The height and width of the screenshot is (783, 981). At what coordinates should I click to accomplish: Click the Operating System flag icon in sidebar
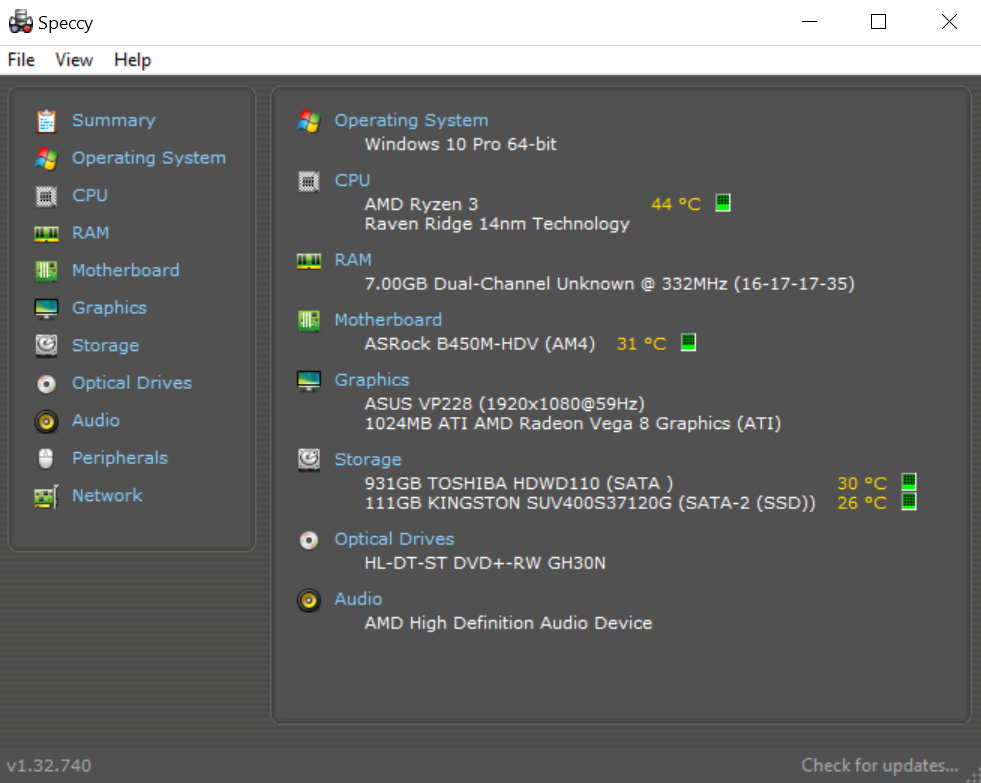click(x=46, y=158)
